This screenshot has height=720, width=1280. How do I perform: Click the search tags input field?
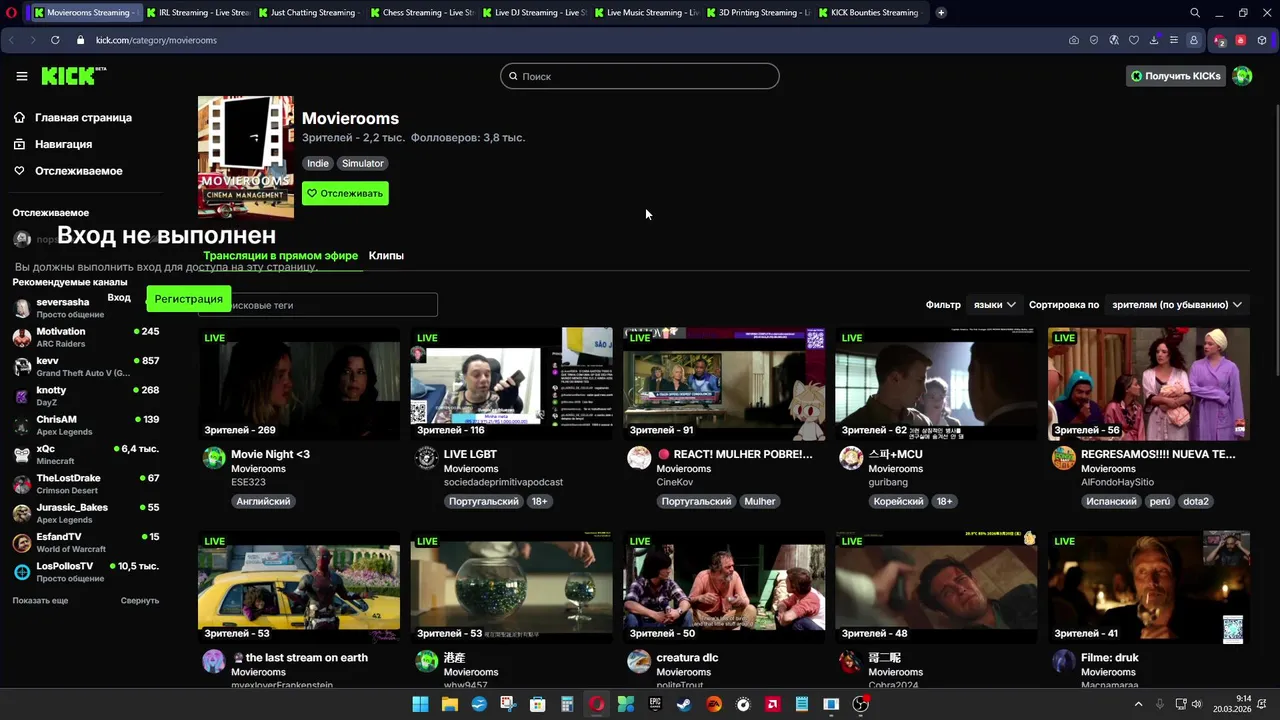point(318,305)
